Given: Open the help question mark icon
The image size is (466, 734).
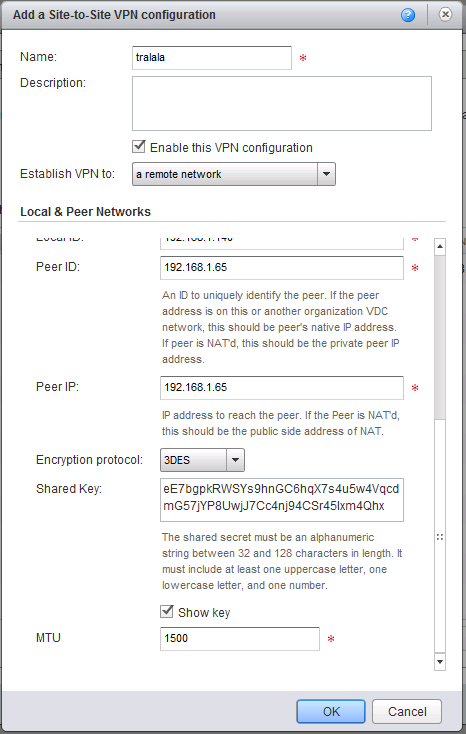Looking at the screenshot, I should tap(408, 15).
